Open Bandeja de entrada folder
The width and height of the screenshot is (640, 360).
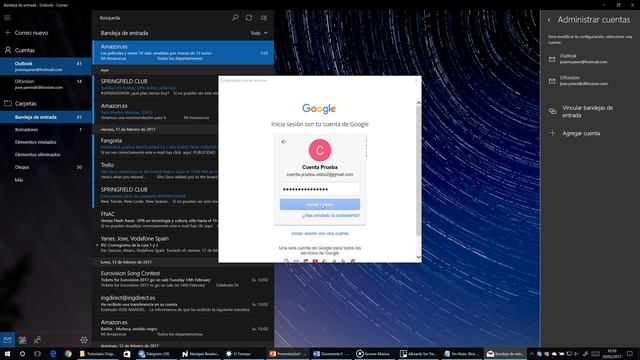(x=46, y=117)
